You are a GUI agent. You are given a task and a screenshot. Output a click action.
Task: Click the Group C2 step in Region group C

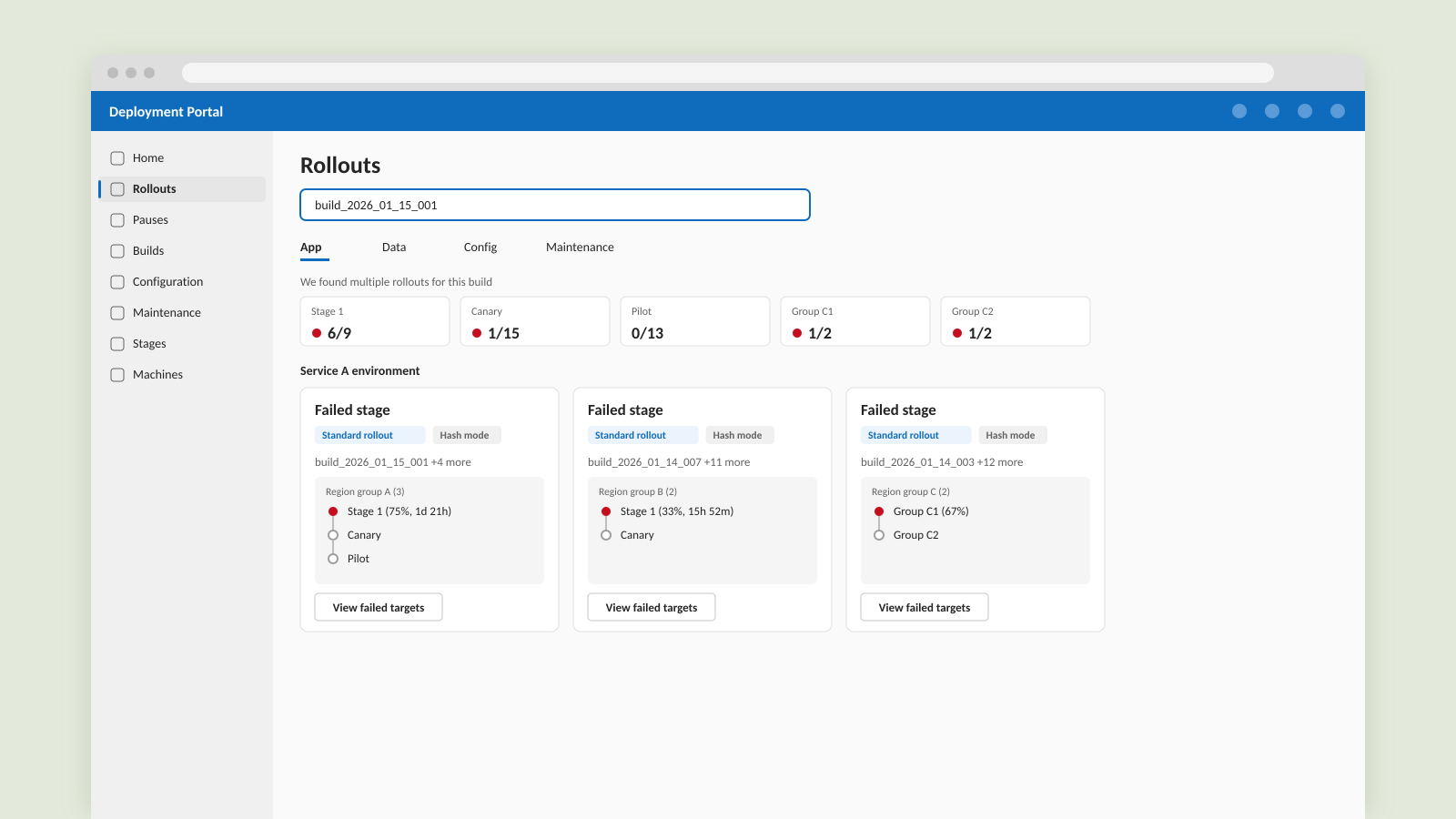916,535
